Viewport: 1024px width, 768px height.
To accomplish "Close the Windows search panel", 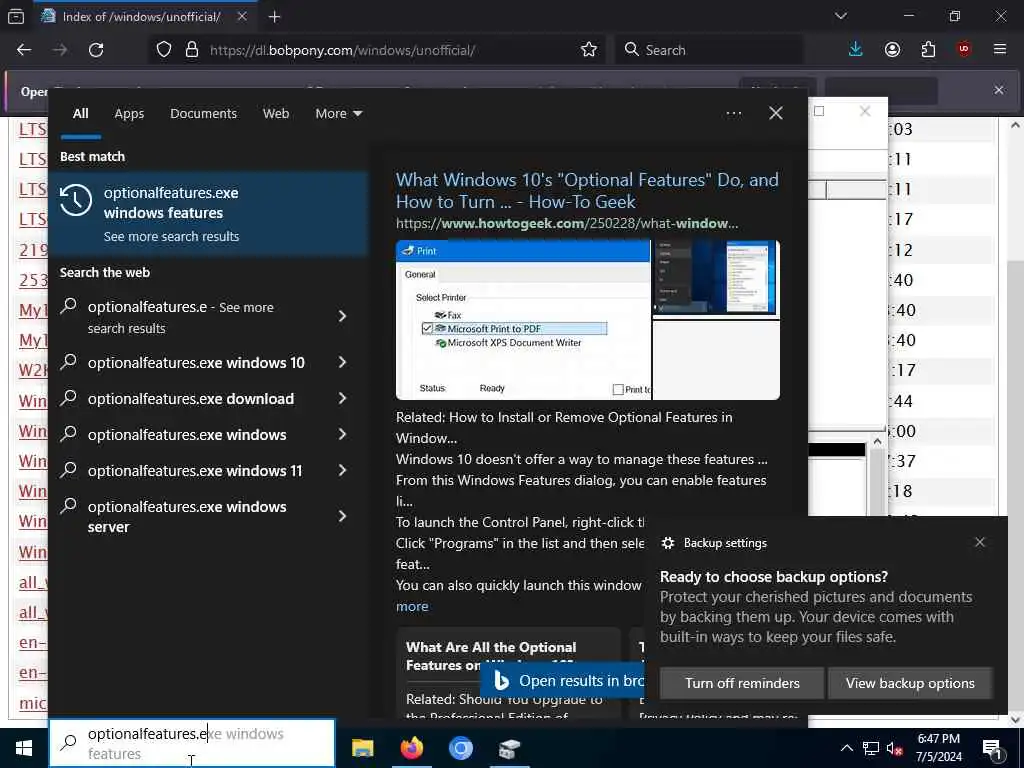I will click(x=776, y=114).
